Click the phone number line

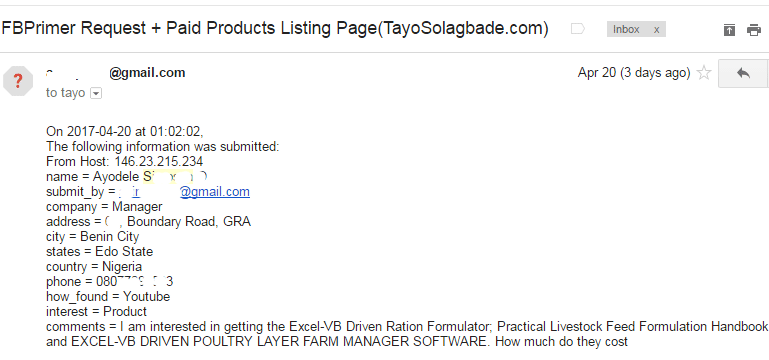point(109,282)
